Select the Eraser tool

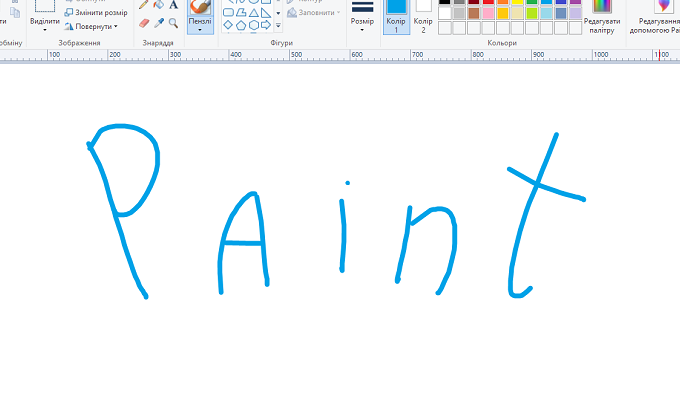144,23
